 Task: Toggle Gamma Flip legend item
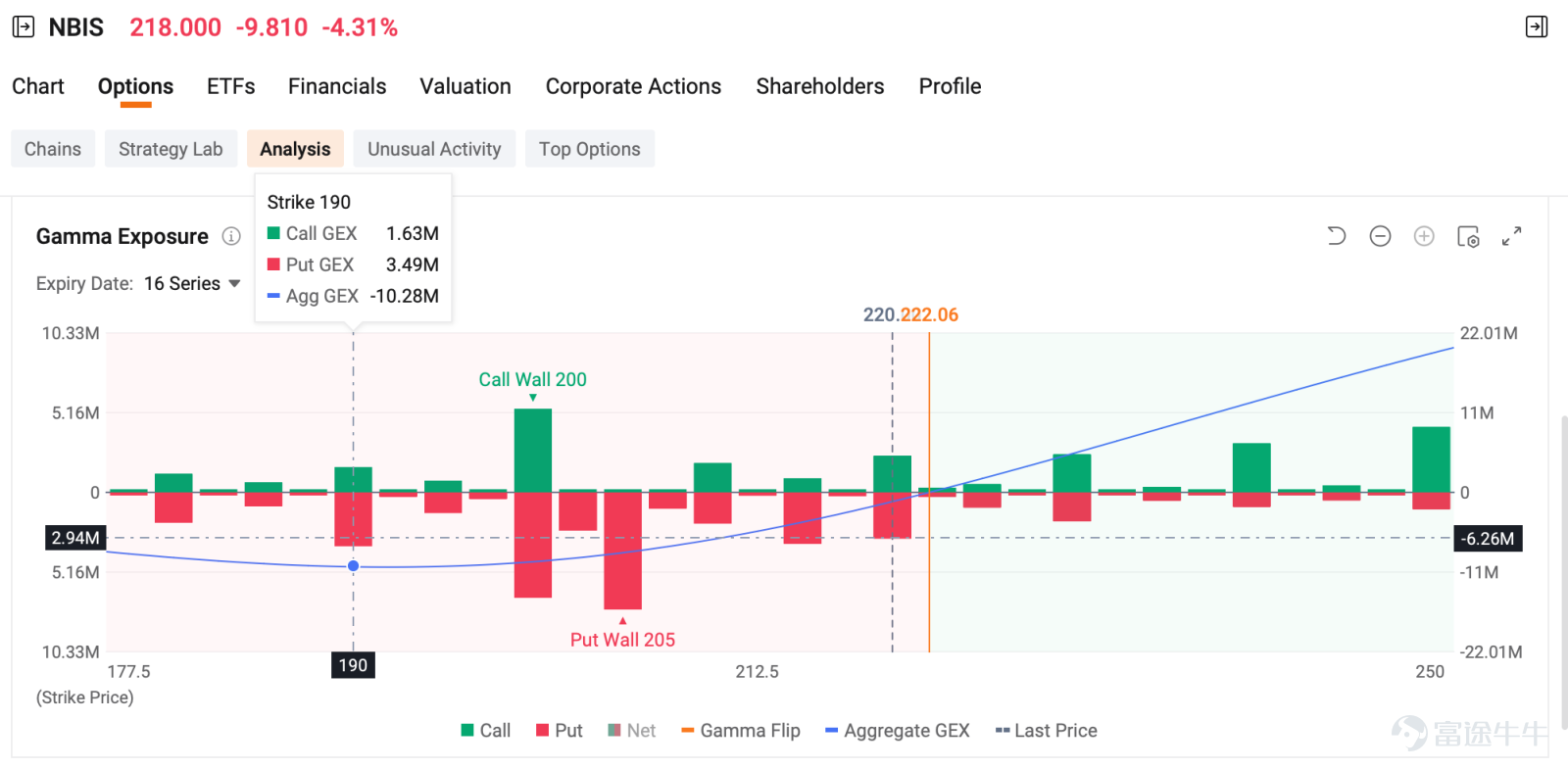click(x=741, y=731)
